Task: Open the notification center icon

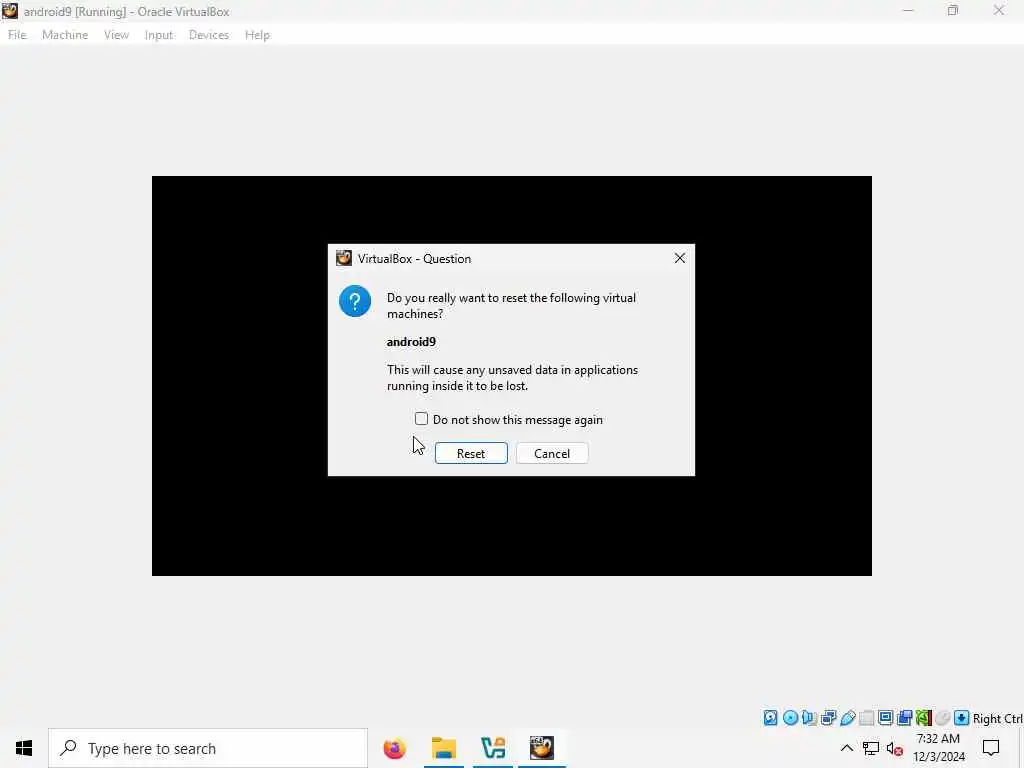Action: (x=991, y=748)
